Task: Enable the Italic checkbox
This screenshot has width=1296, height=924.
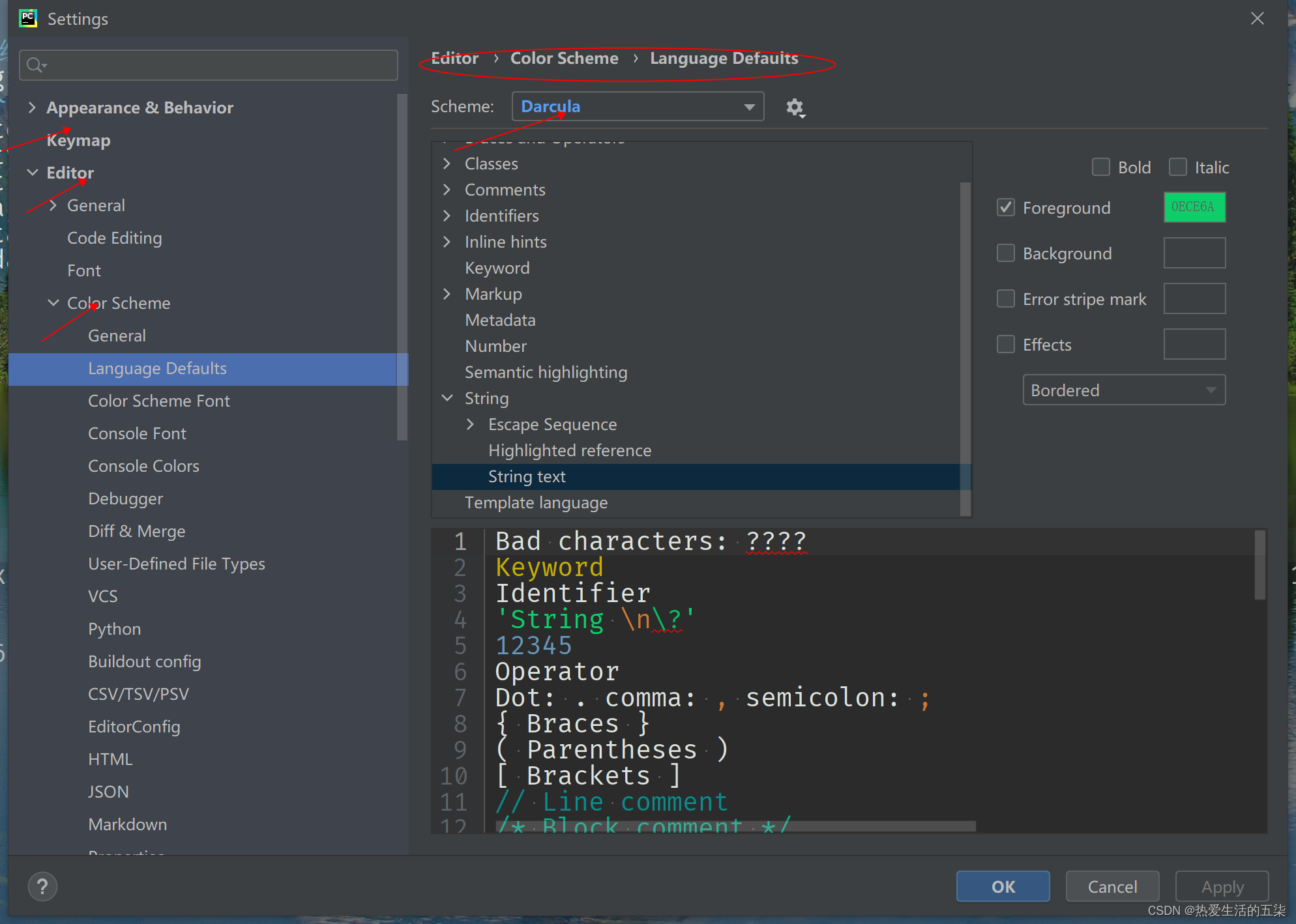Action: (1177, 167)
